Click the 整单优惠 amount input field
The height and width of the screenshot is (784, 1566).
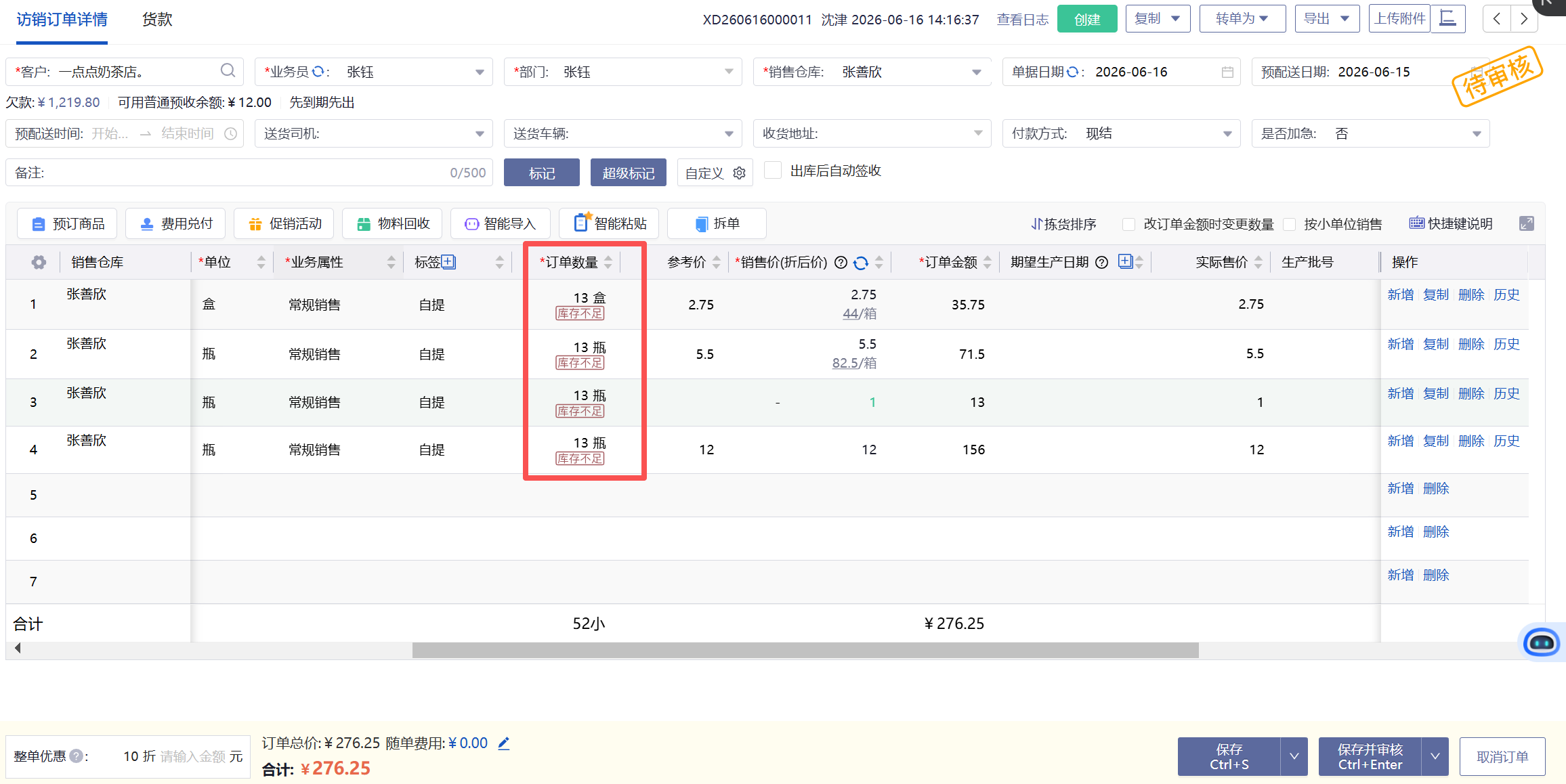click(x=192, y=756)
